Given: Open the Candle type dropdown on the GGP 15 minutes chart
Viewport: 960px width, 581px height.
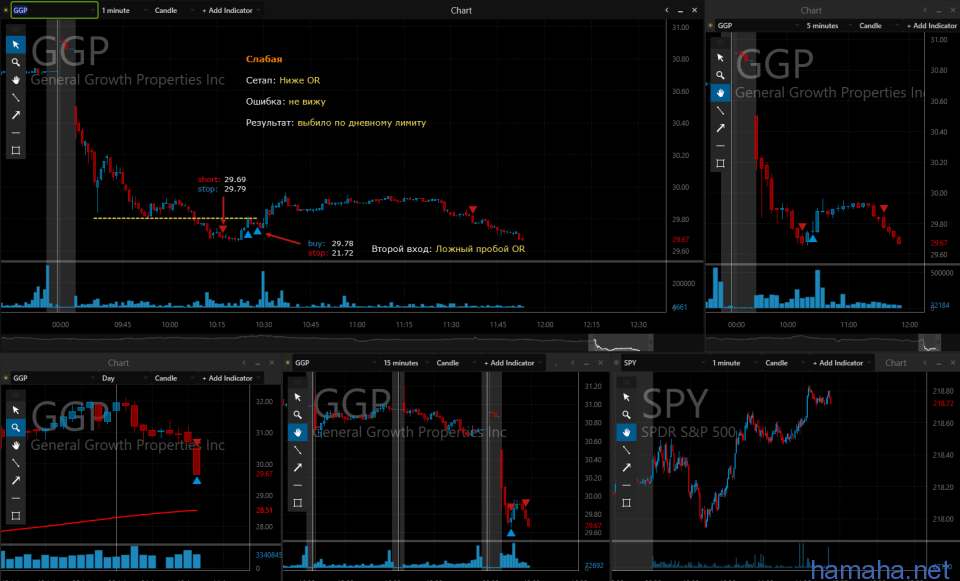Looking at the screenshot, I should pos(456,363).
